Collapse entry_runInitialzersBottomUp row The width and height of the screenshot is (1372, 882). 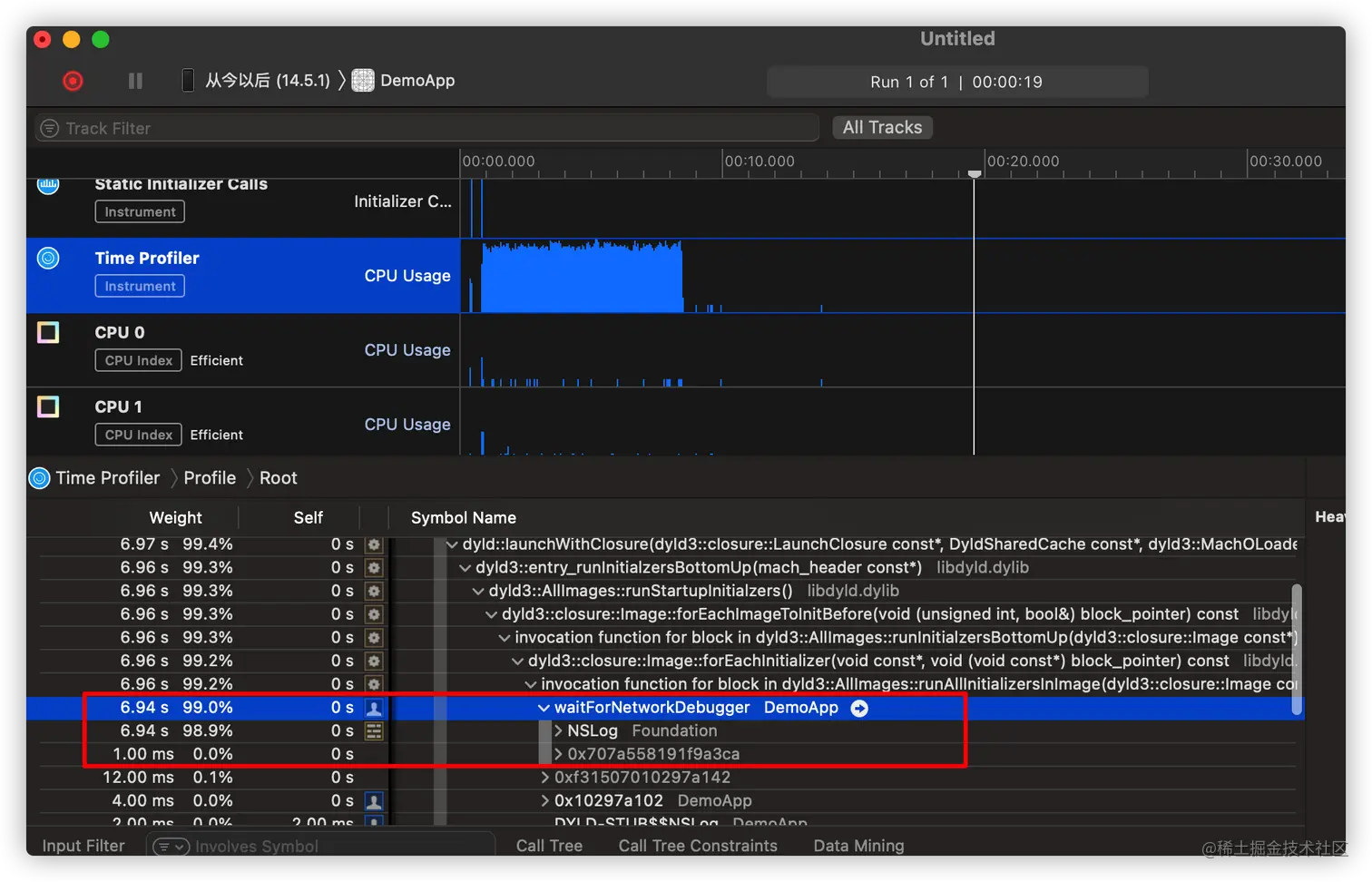465,568
